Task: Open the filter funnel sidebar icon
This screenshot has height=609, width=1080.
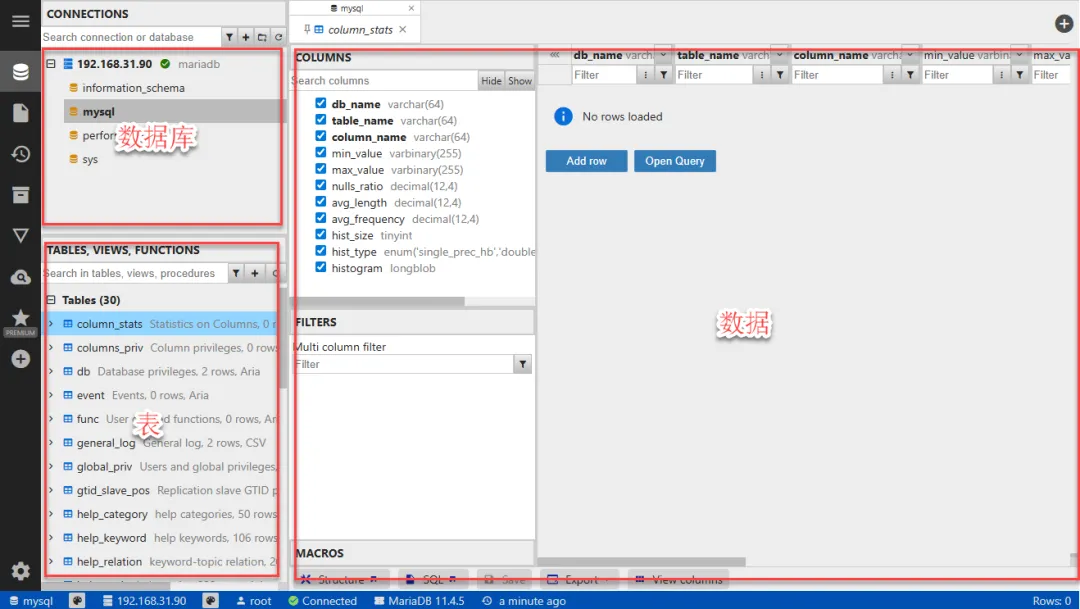Action: [21, 236]
